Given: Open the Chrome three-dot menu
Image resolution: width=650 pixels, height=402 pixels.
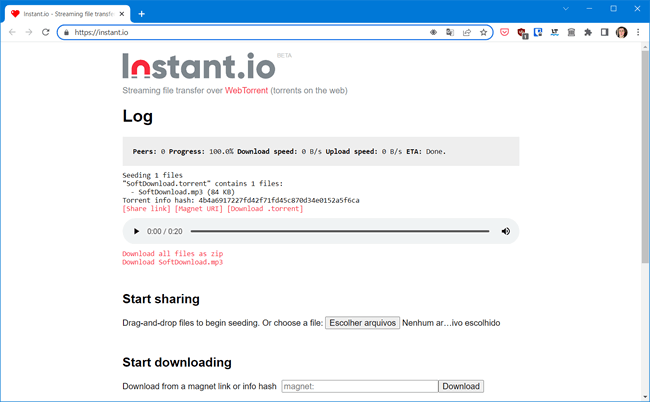Looking at the screenshot, I should pyautogui.click(x=638, y=32).
